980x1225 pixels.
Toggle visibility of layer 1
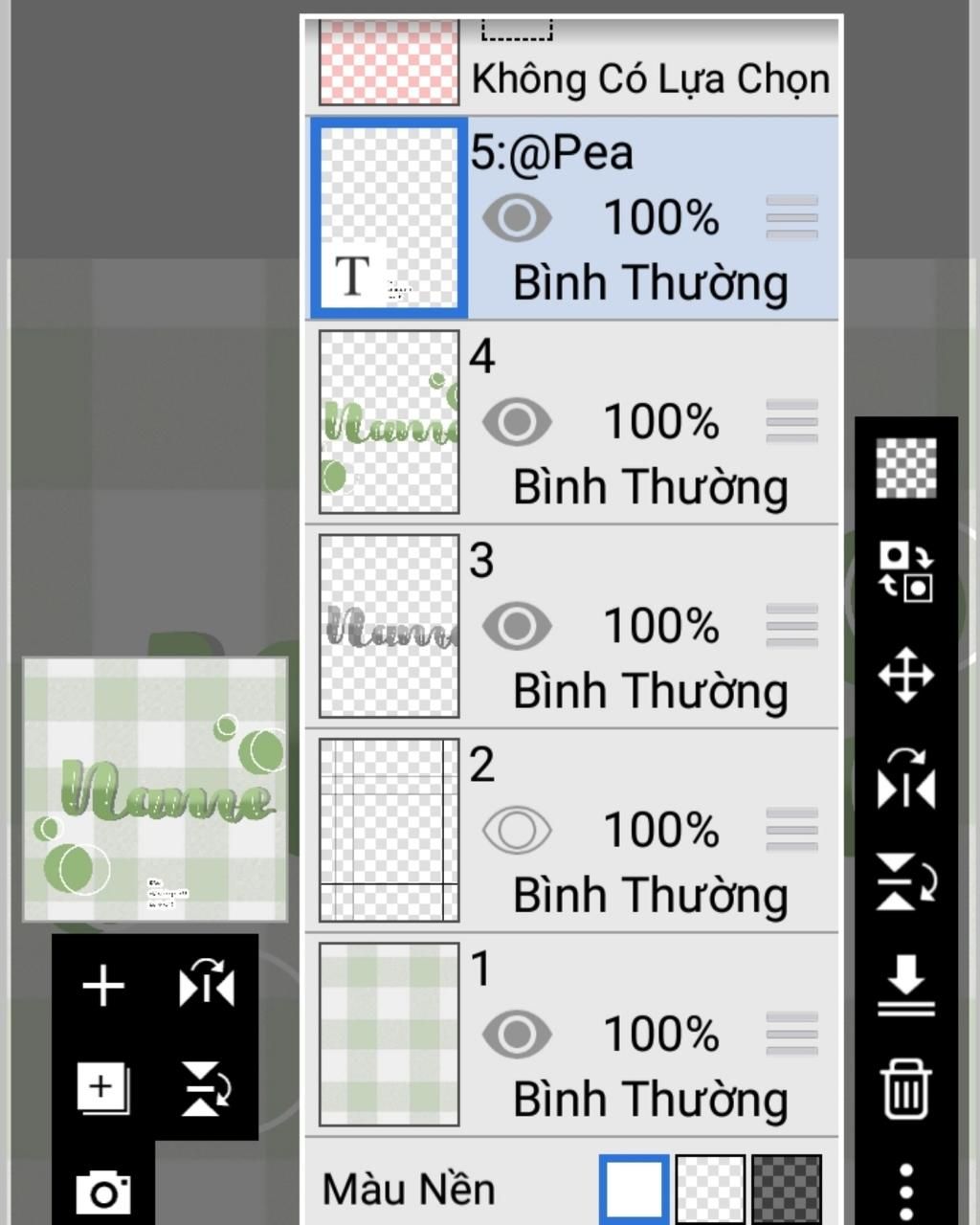(x=517, y=1035)
